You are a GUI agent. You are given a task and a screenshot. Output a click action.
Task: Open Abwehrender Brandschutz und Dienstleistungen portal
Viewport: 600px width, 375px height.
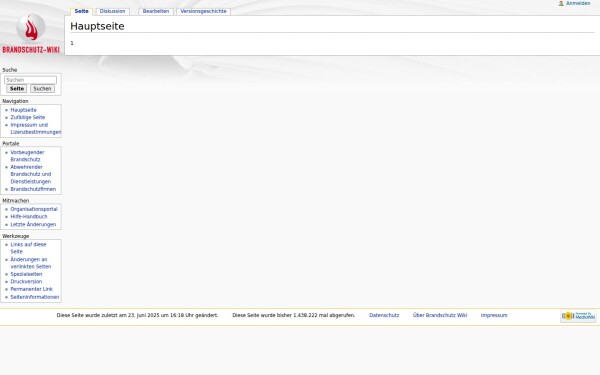coord(31,174)
